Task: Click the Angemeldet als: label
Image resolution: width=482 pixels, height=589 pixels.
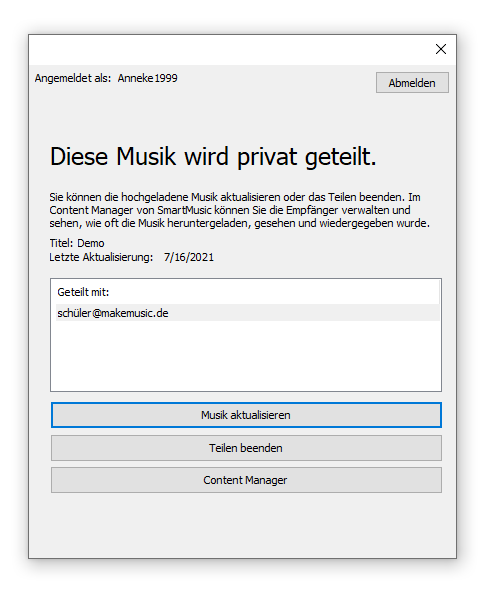Action: click(73, 78)
